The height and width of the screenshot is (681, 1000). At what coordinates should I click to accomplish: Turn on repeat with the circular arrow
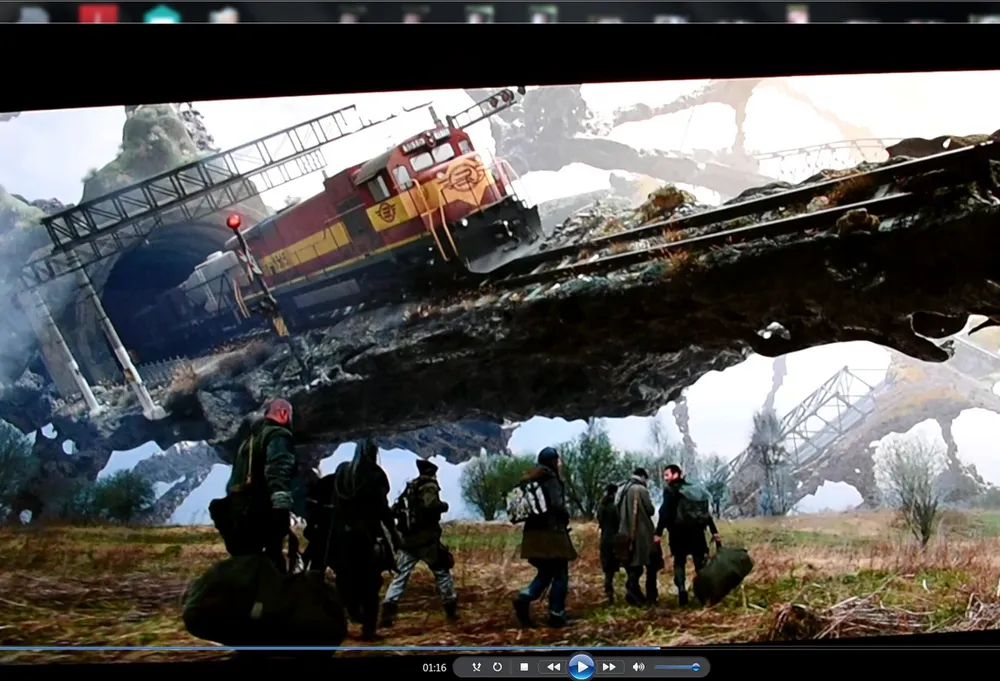(497, 667)
